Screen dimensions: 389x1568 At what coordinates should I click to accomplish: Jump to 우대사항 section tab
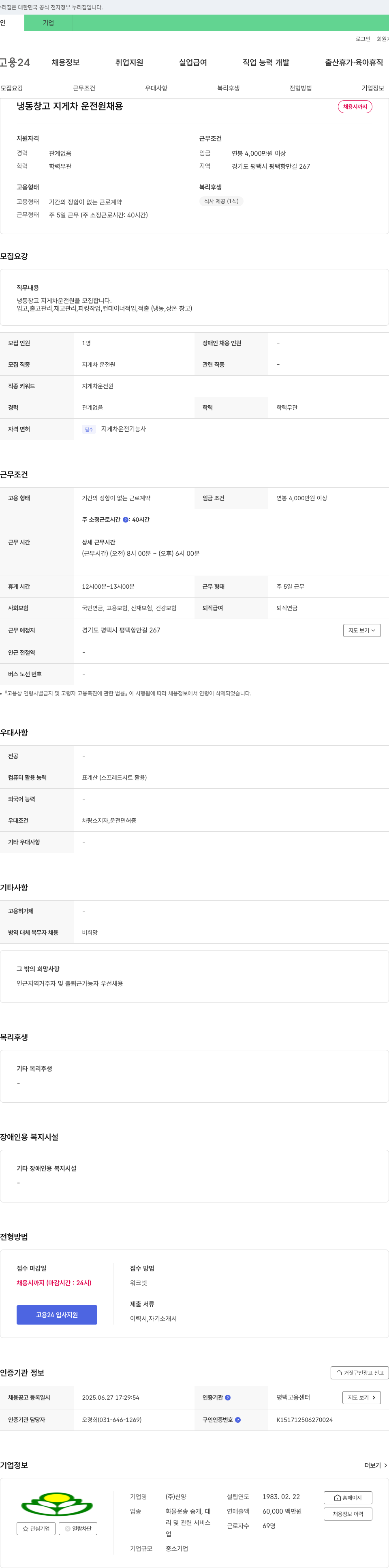[x=156, y=88]
